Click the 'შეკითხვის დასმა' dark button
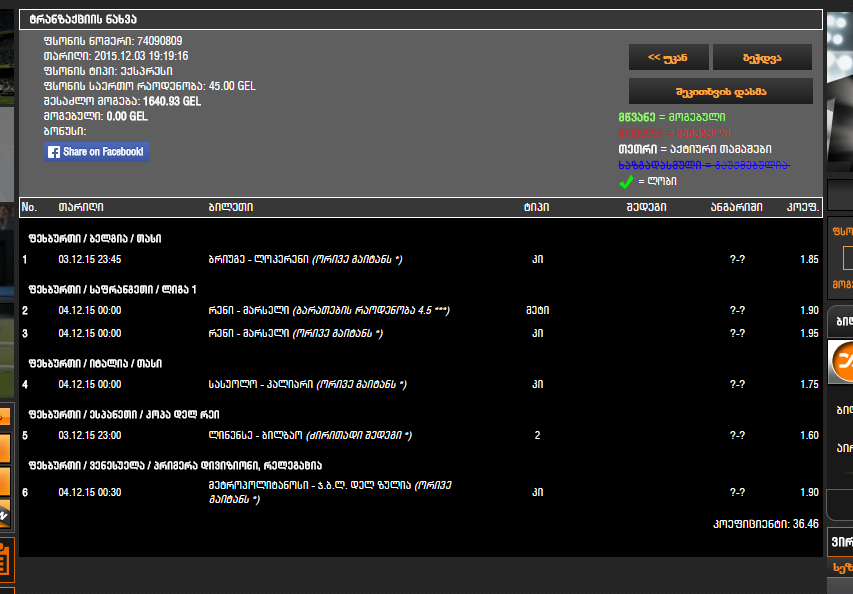The width and height of the screenshot is (853, 594). click(x=719, y=91)
